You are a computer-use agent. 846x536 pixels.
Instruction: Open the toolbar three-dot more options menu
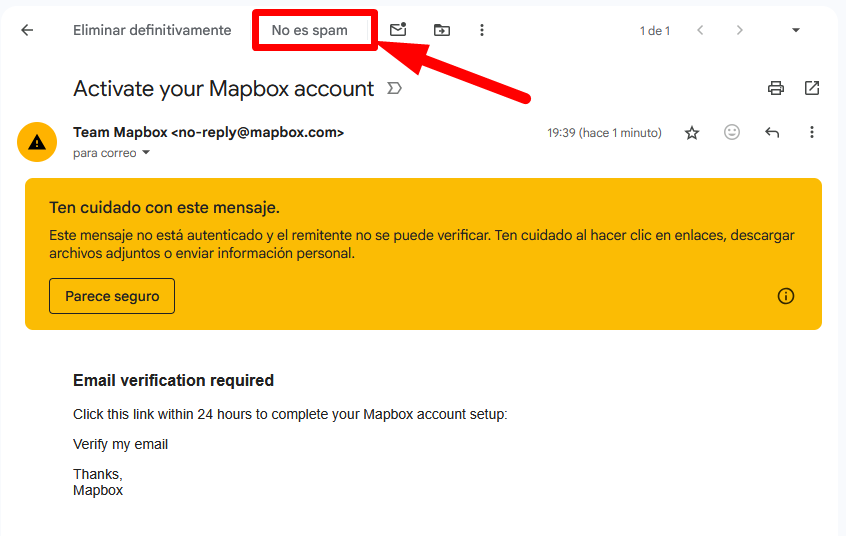(x=482, y=30)
